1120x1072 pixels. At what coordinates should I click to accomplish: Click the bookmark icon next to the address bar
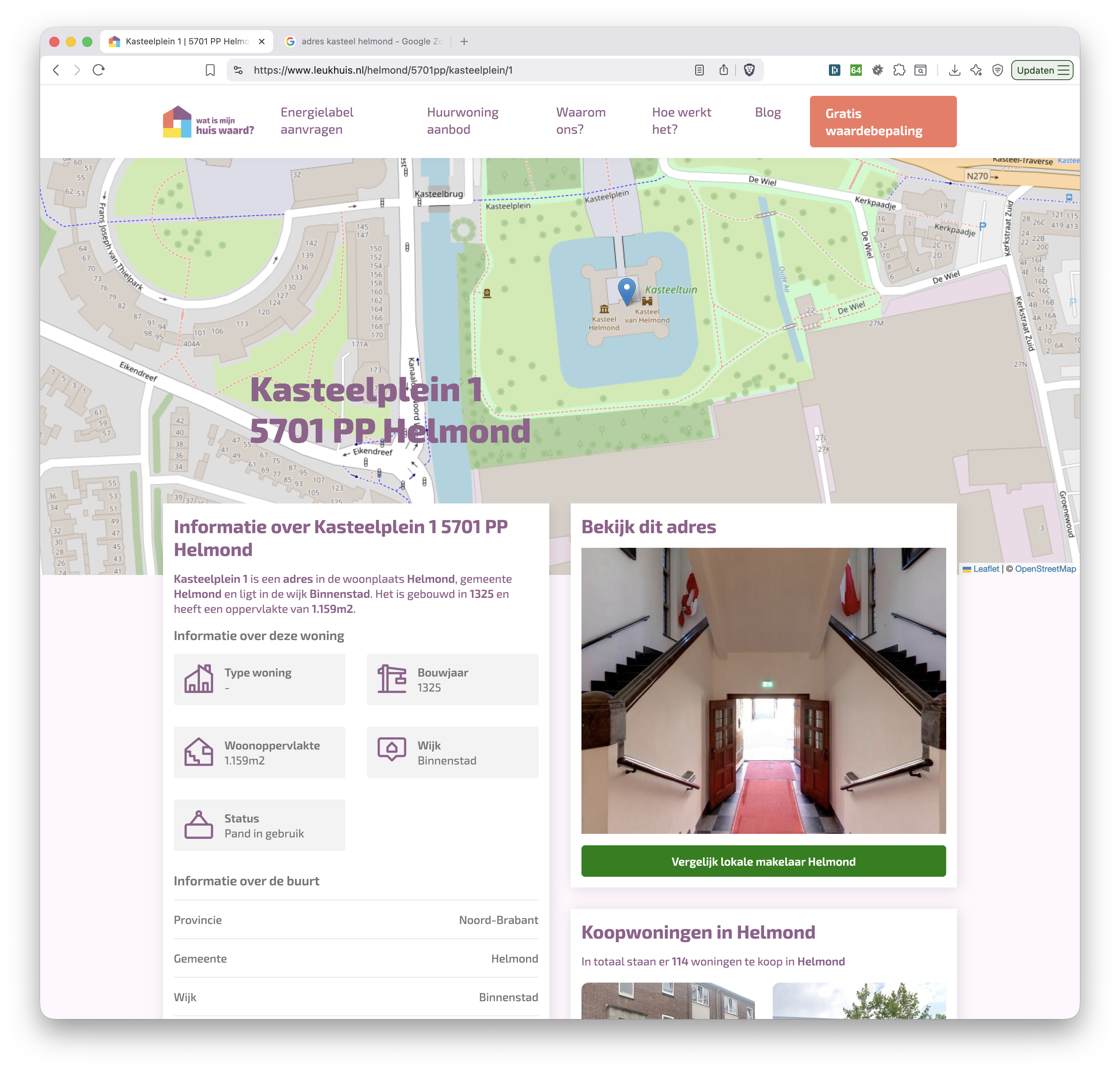[x=210, y=70]
